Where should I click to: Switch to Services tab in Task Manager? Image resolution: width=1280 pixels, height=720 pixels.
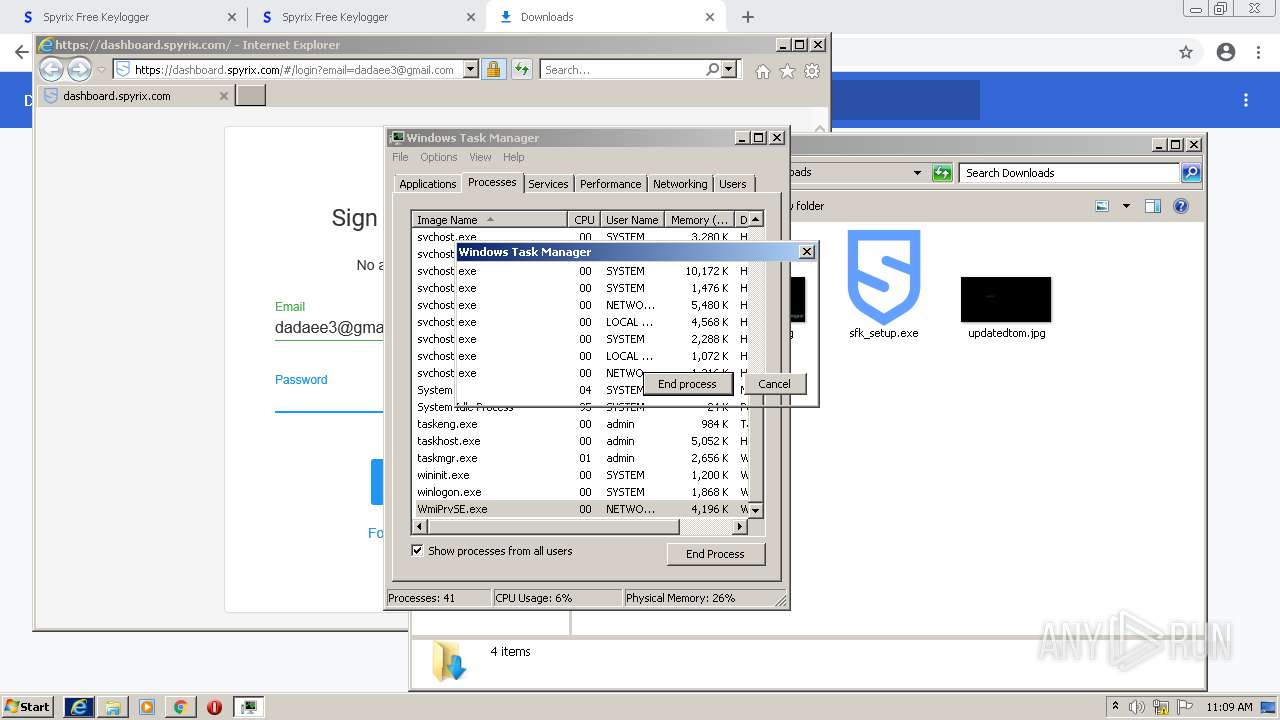pyautogui.click(x=548, y=184)
